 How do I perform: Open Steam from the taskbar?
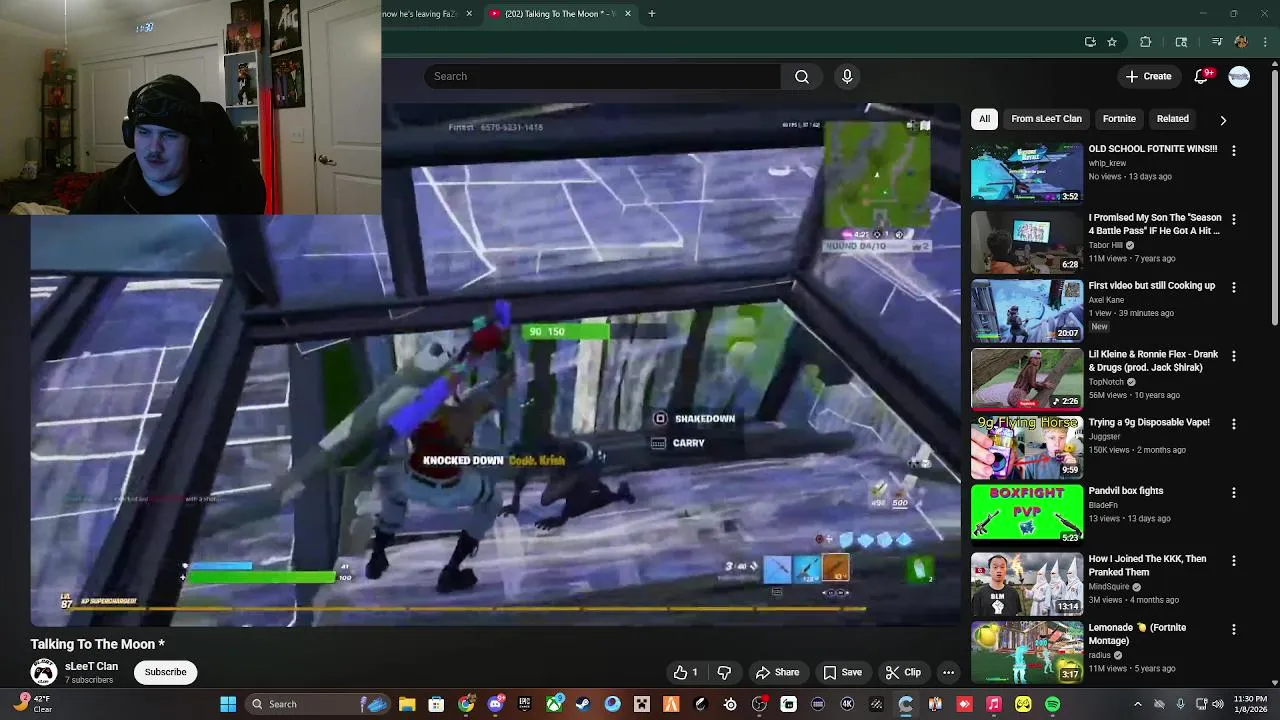click(x=583, y=704)
